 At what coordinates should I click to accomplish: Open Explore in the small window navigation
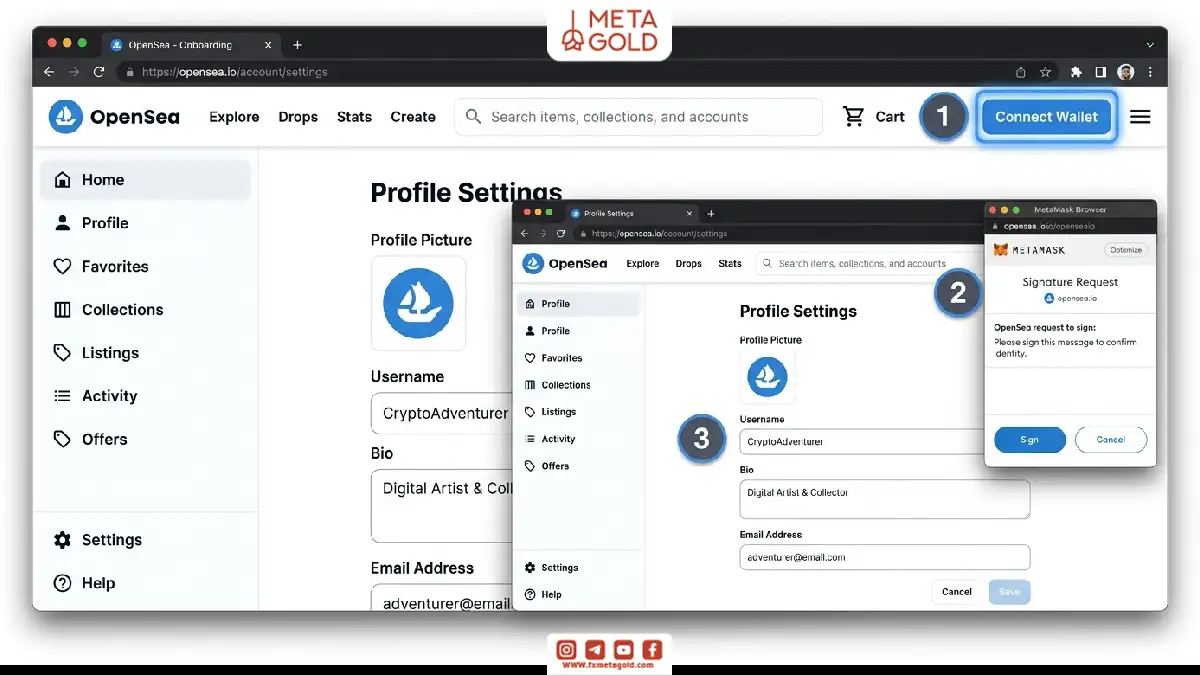point(643,264)
